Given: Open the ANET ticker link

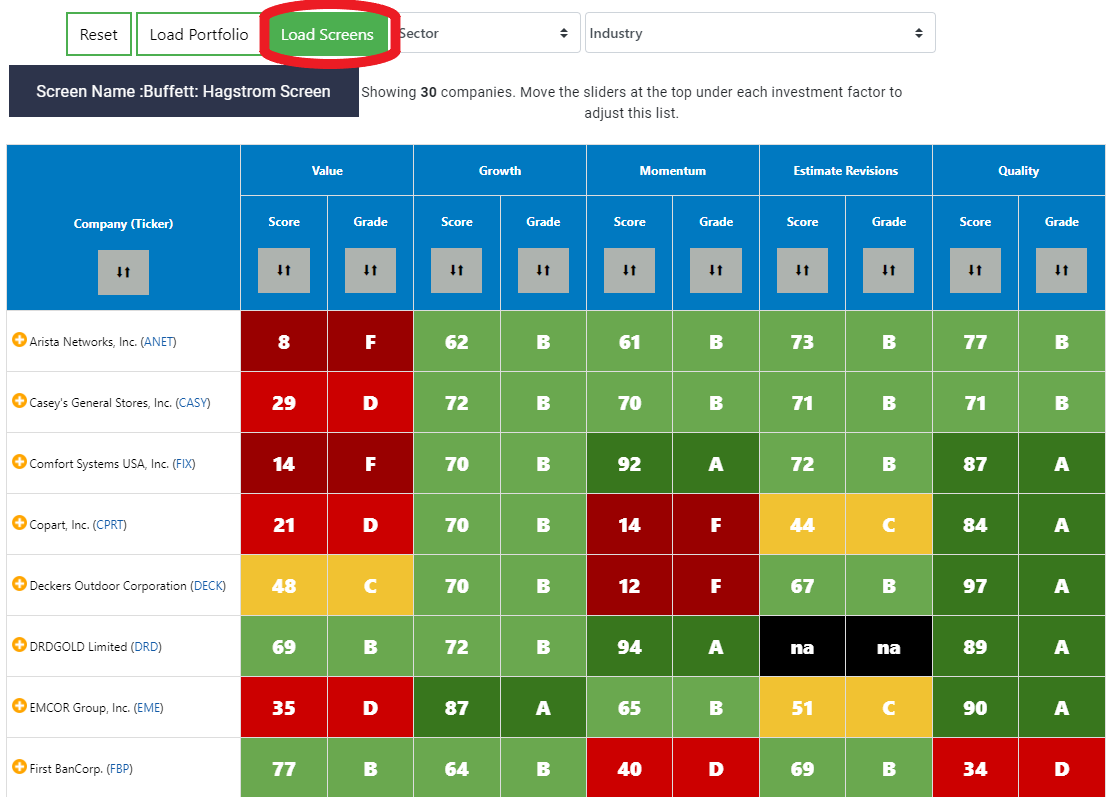Looking at the screenshot, I should point(158,342).
